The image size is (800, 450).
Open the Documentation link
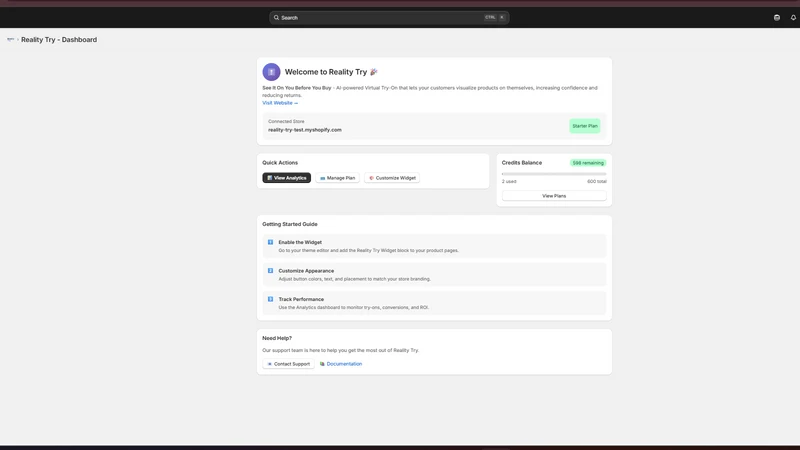(x=344, y=364)
